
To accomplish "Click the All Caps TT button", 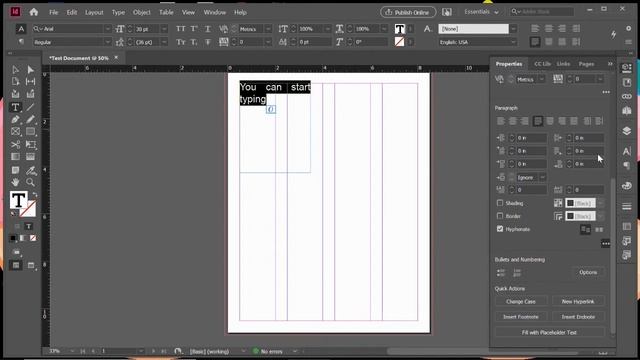I will point(180,29).
